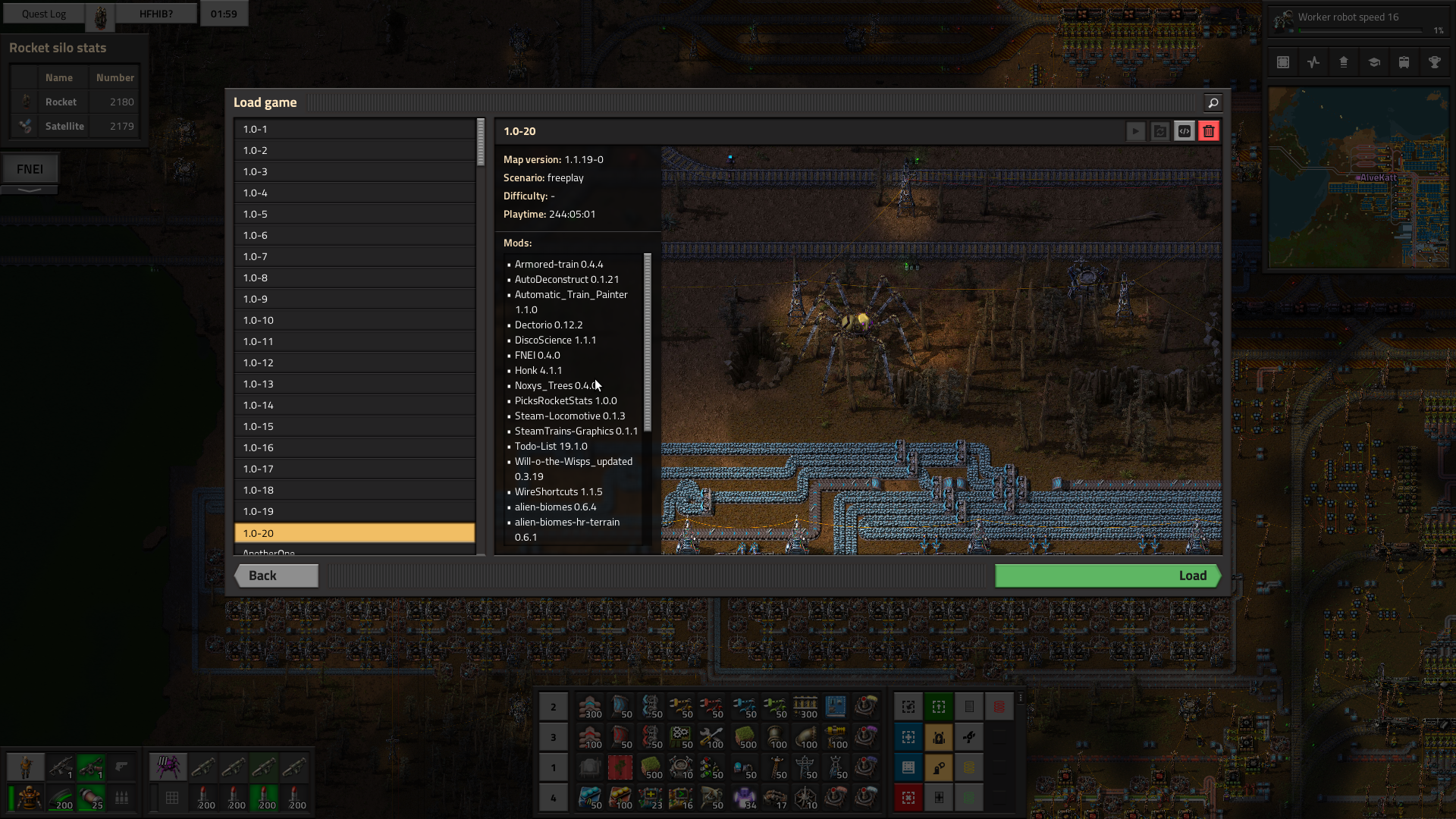Click the mods list scrollbar
The image size is (1456, 819).
[648, 341]
